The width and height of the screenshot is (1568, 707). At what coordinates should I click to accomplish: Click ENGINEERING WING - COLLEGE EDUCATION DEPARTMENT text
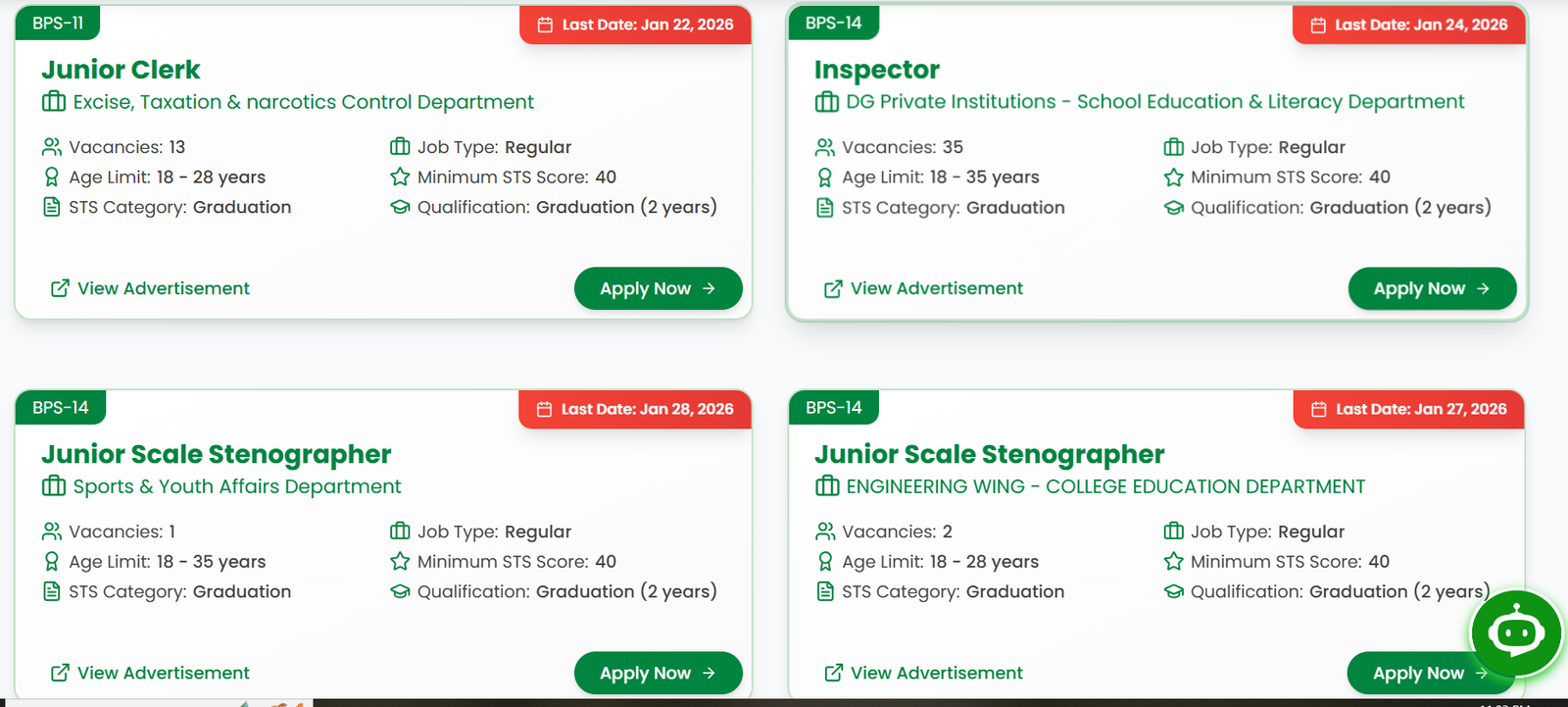[x=1105, y=486]
